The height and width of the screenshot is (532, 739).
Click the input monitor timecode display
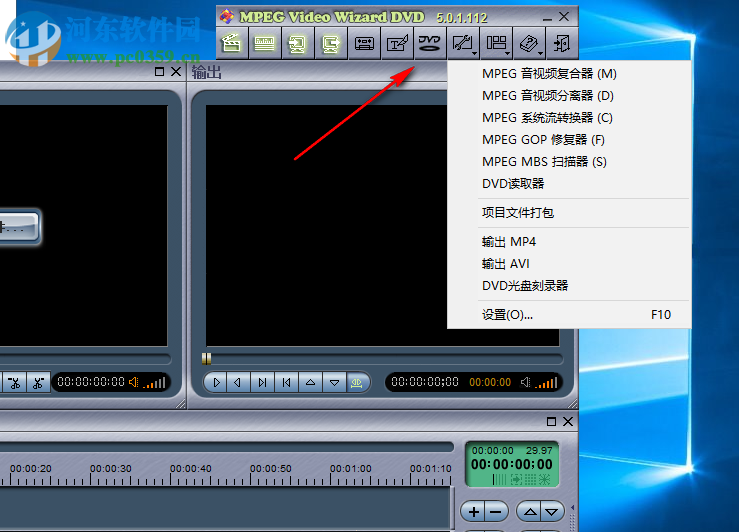[x=91, y=382]
